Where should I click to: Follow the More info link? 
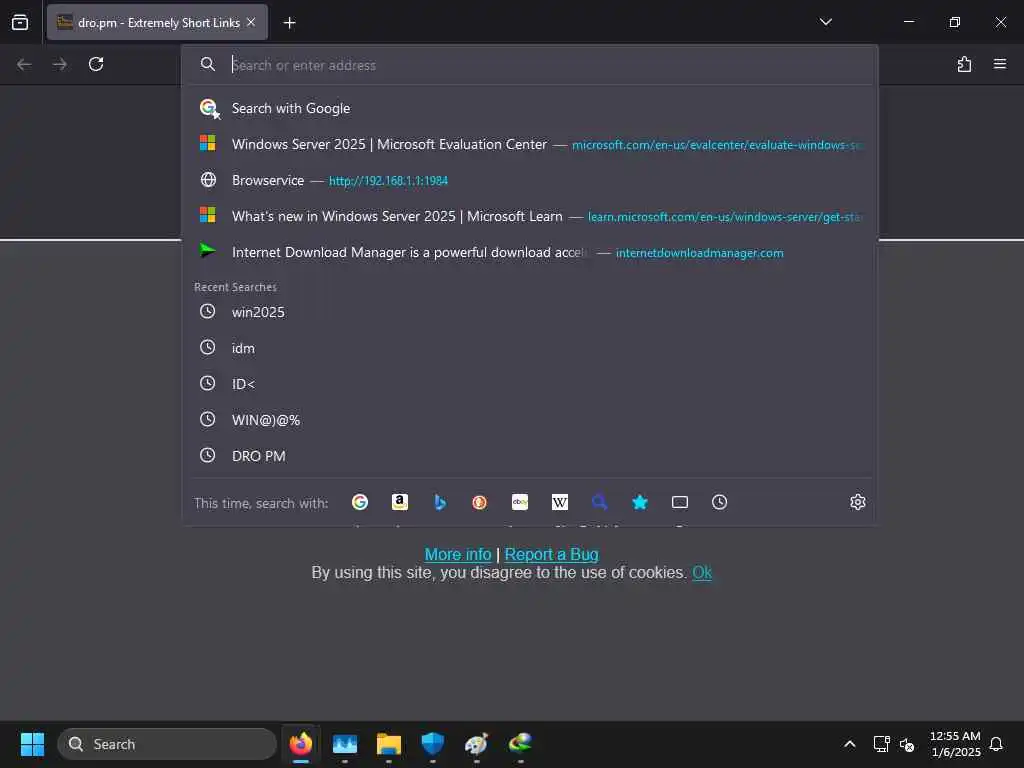coord(458,554)
